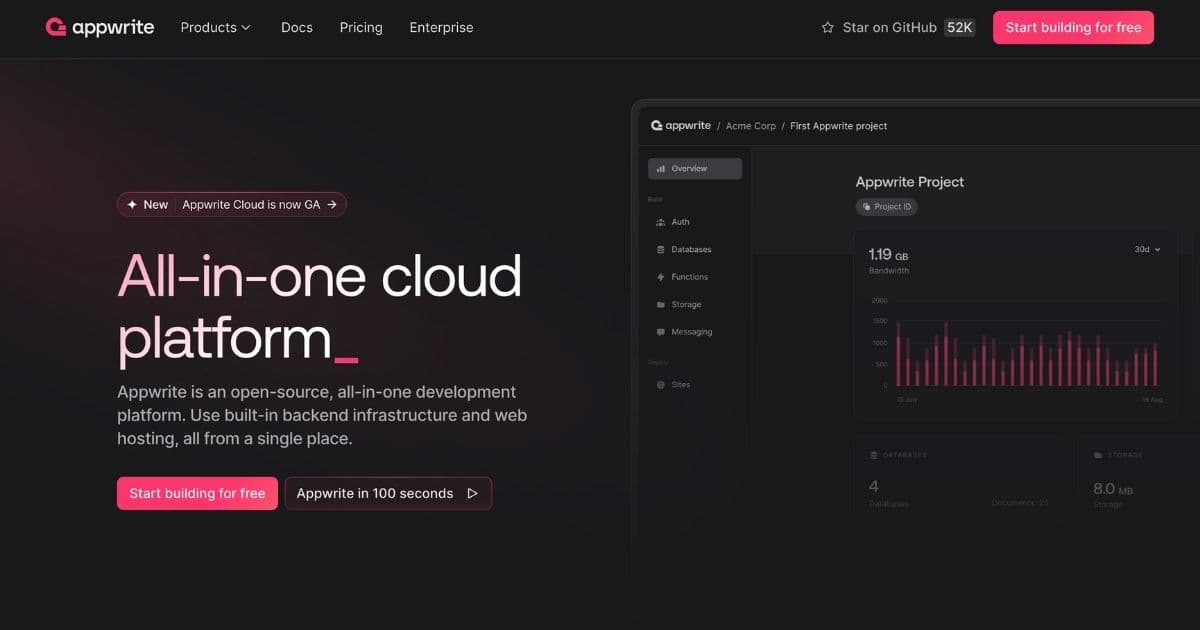
Task: Open Storage from the sidebar
Action: [x=685, y=304]
